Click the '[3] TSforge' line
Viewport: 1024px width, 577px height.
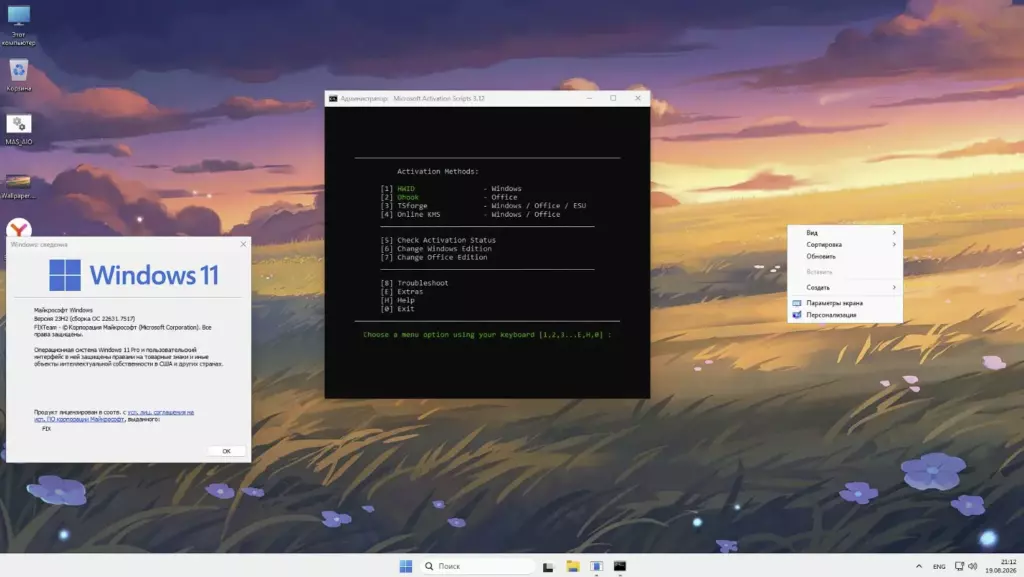pos(483,206)
